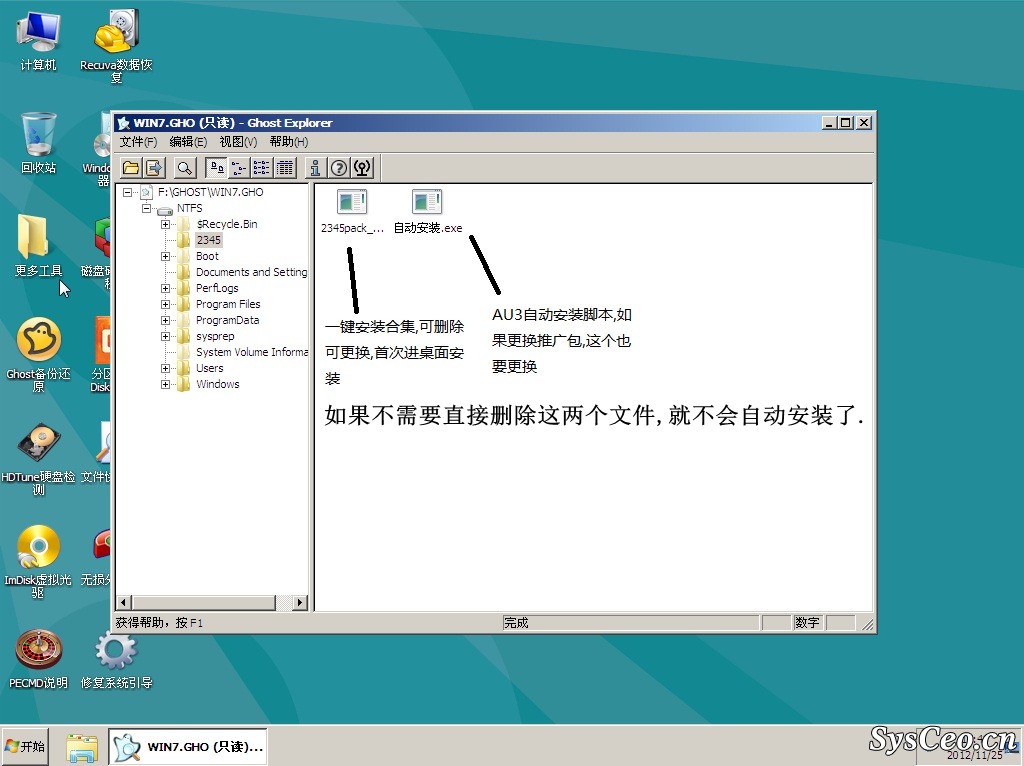Open the file explorer icon on taskbar
This screenshot has height=766, width=1024.
(x=82, y=746)
